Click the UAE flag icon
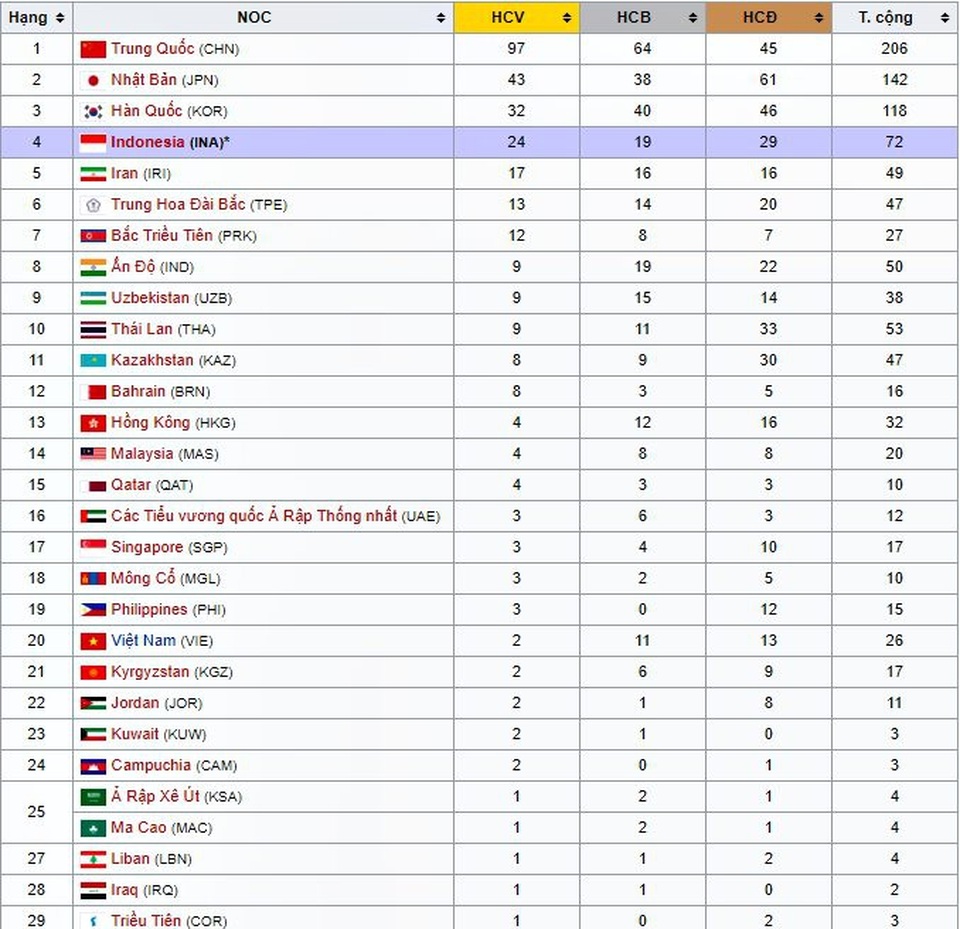 [93, 516]
